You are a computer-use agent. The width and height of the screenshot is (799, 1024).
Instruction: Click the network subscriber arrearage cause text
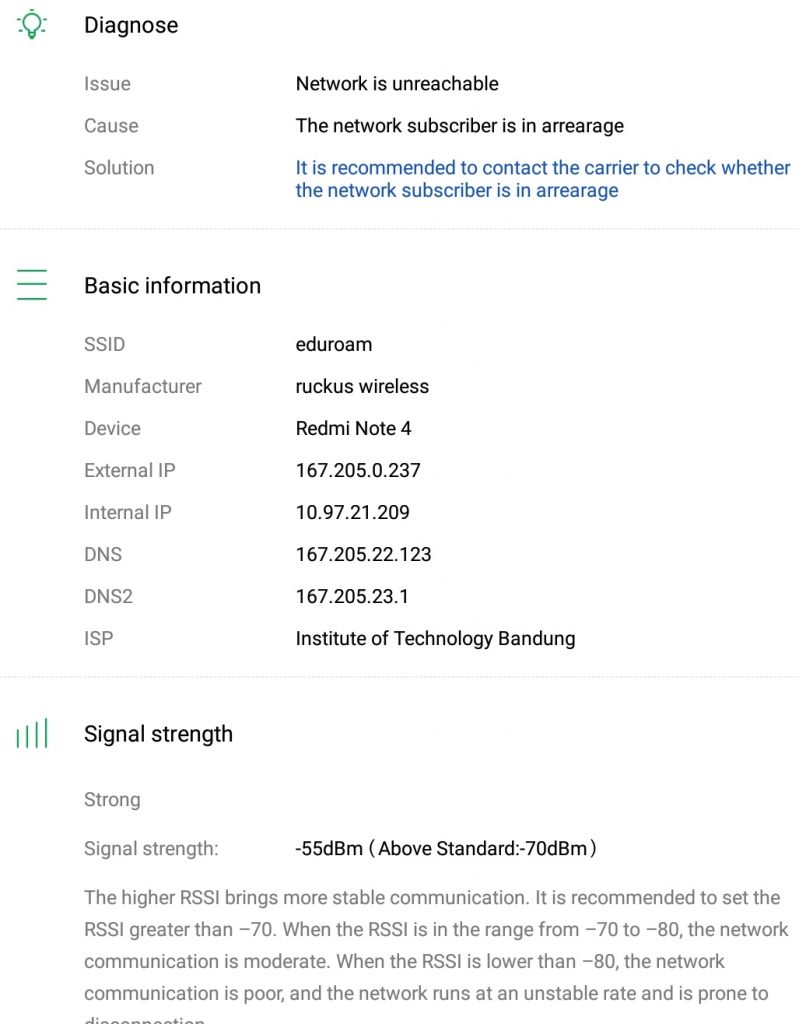point(459,126)
